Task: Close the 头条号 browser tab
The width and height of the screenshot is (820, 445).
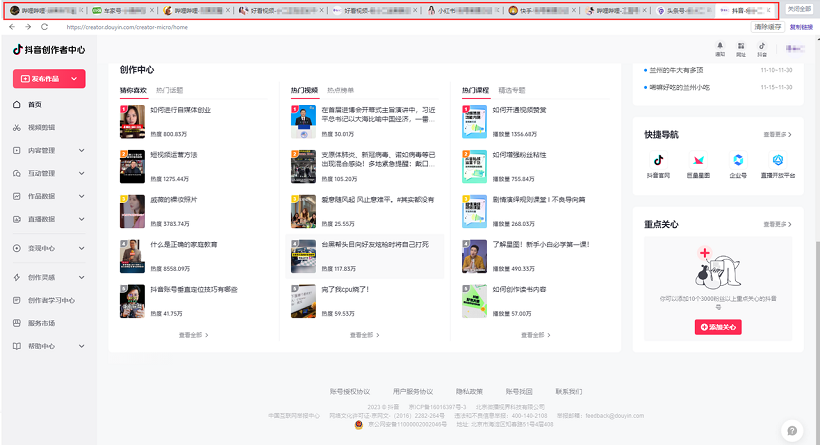Action: 710,10
